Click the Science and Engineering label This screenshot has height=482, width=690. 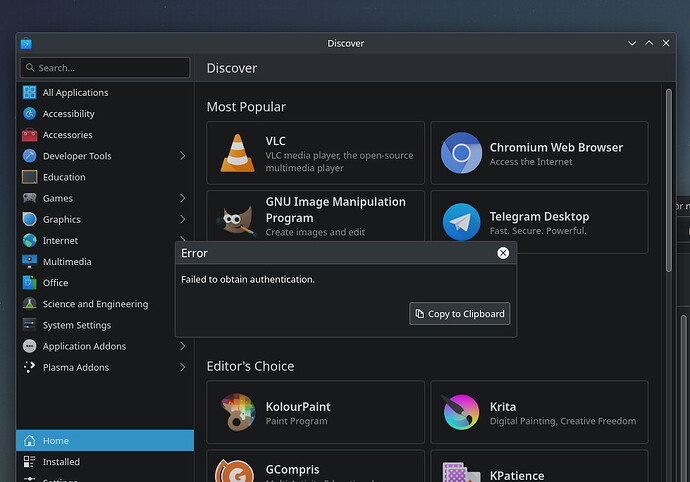point(95,304)
